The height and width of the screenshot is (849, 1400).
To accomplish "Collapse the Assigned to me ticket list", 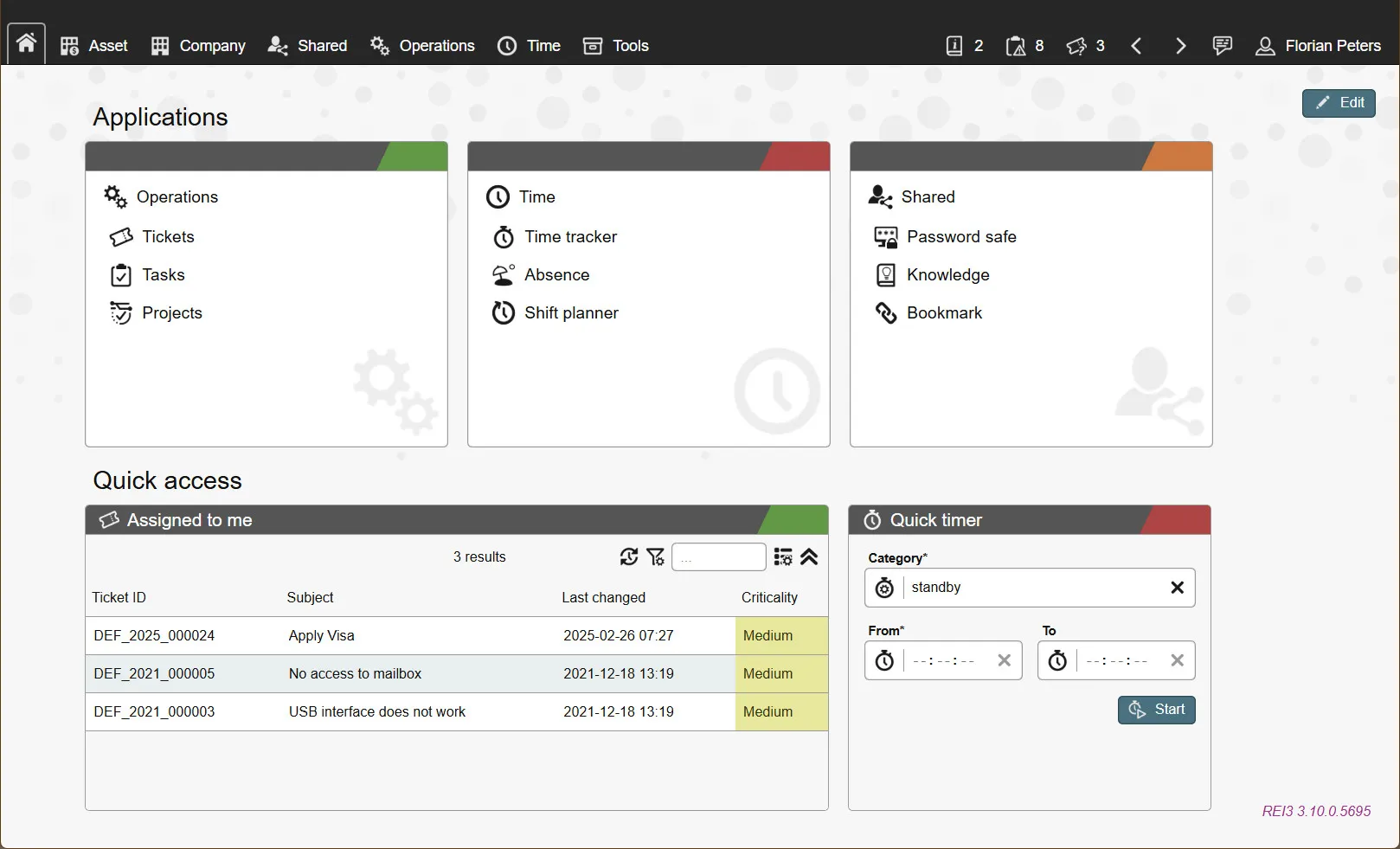I will point(810,558).
